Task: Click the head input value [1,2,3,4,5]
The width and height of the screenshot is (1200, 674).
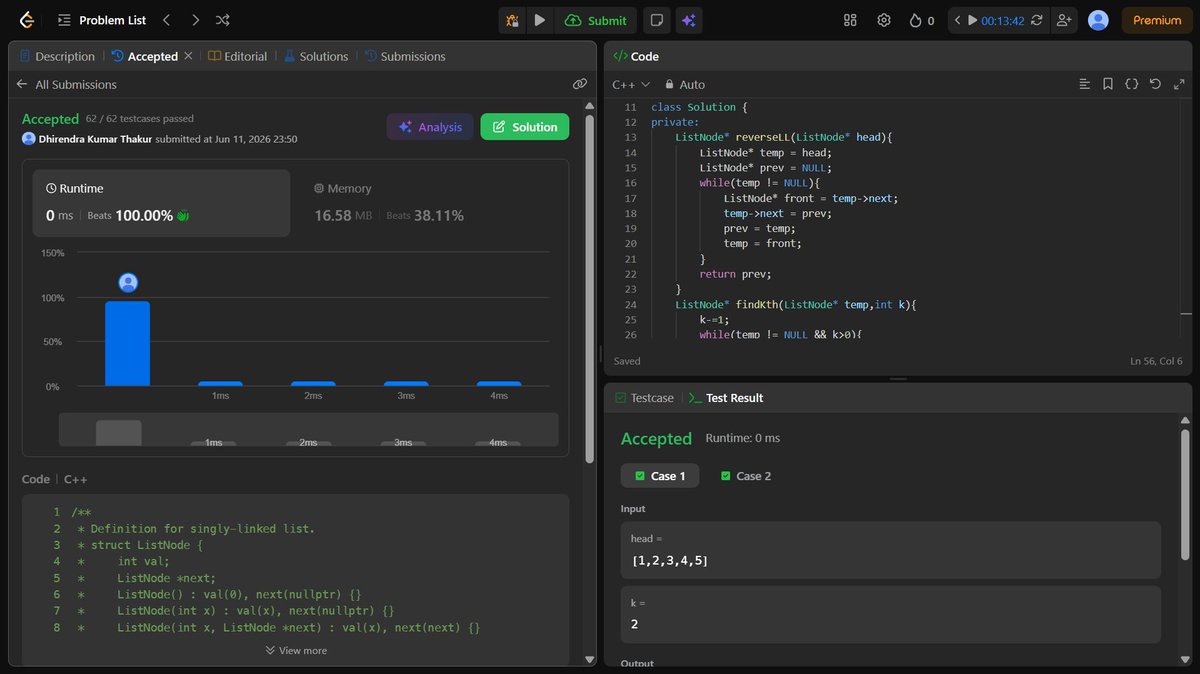Action: [x=670, y=561]
